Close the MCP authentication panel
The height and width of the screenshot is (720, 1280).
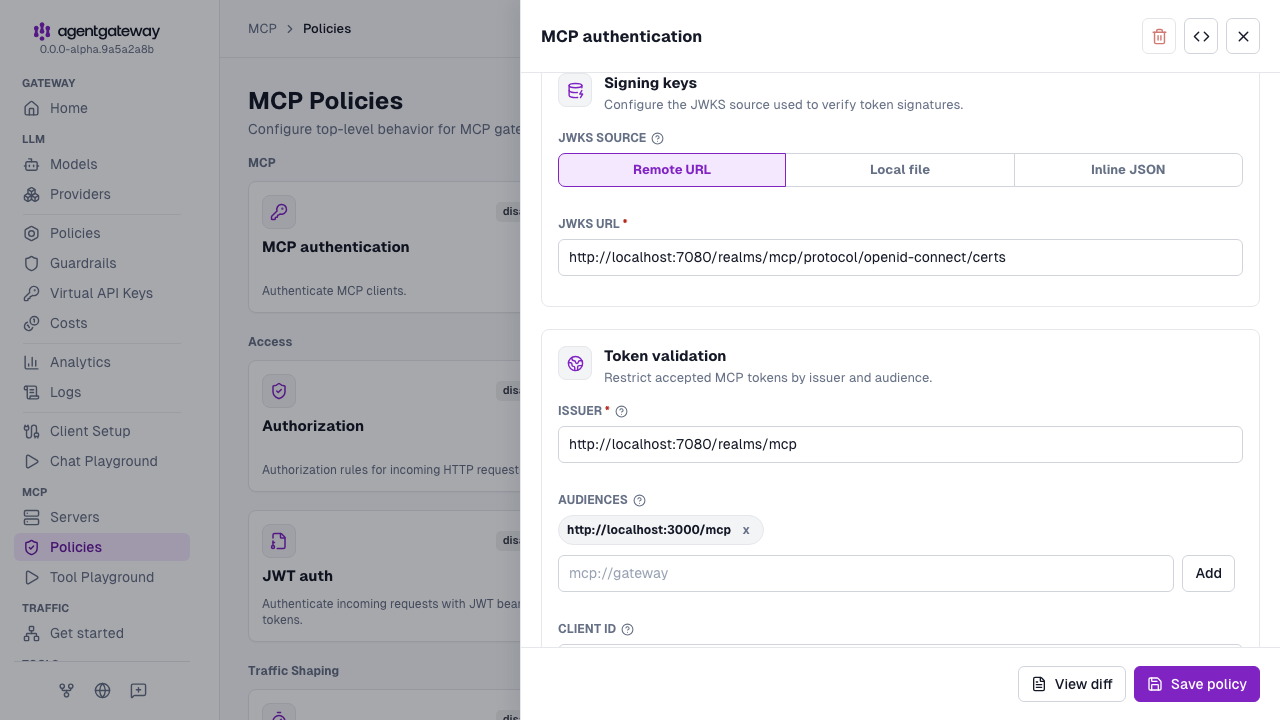point(1243,36)
